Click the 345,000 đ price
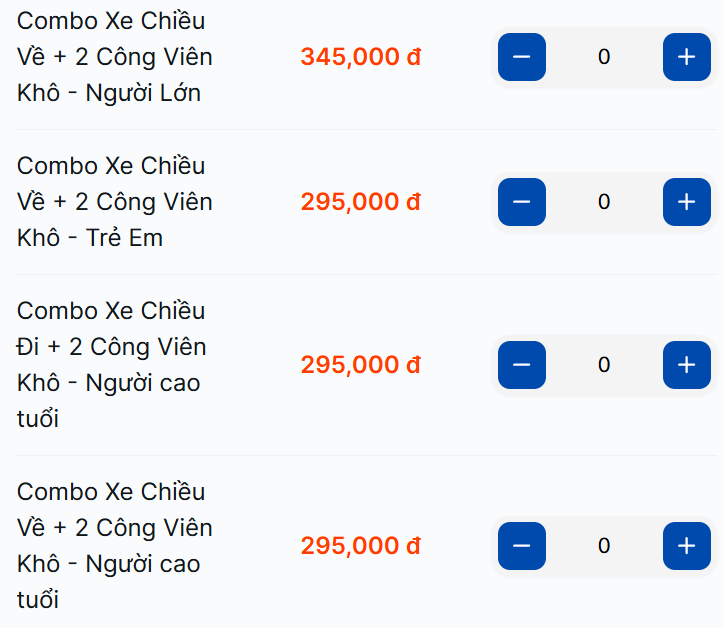 point(360,57)
